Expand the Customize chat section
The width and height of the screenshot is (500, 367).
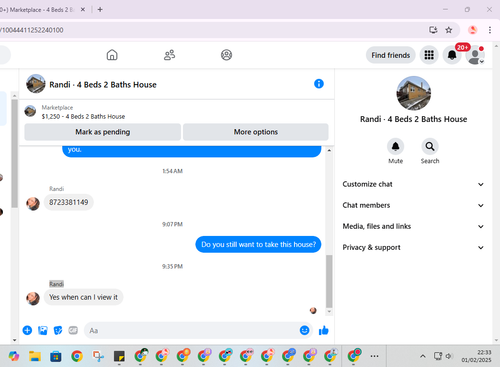(x=413, y=184)
